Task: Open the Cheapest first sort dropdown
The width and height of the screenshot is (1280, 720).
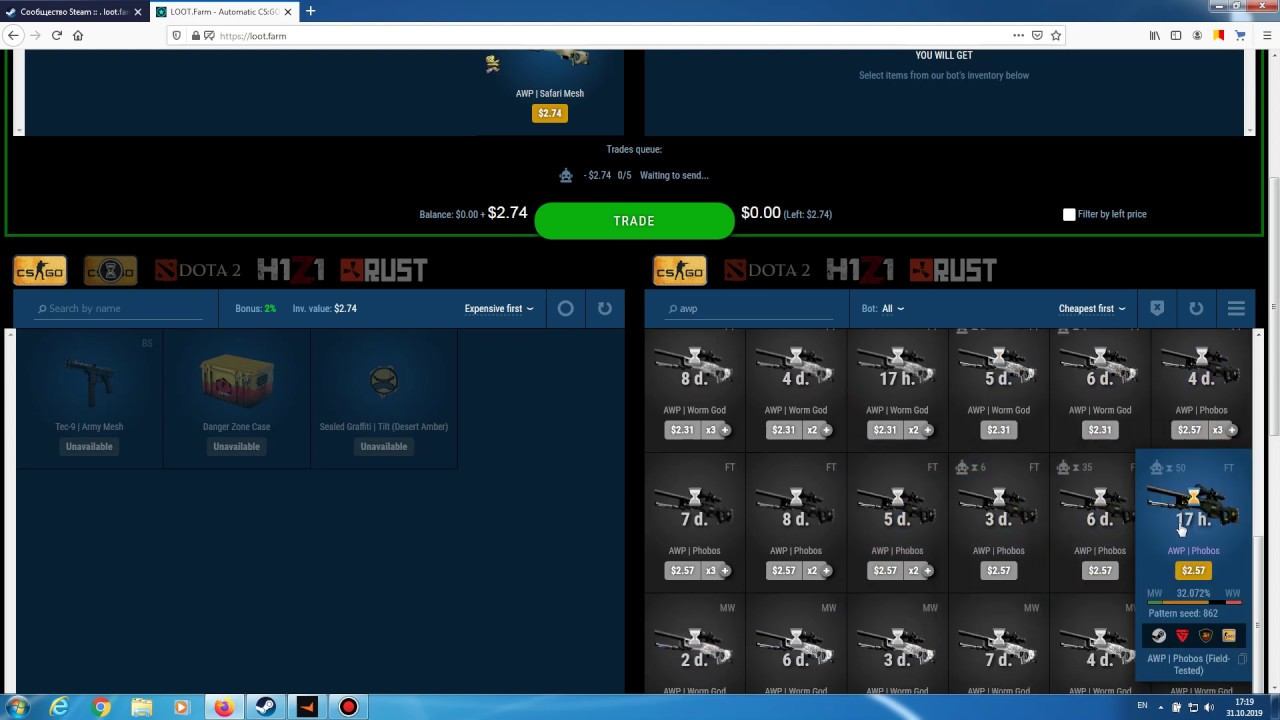Action: click(x=1092, y=308)
